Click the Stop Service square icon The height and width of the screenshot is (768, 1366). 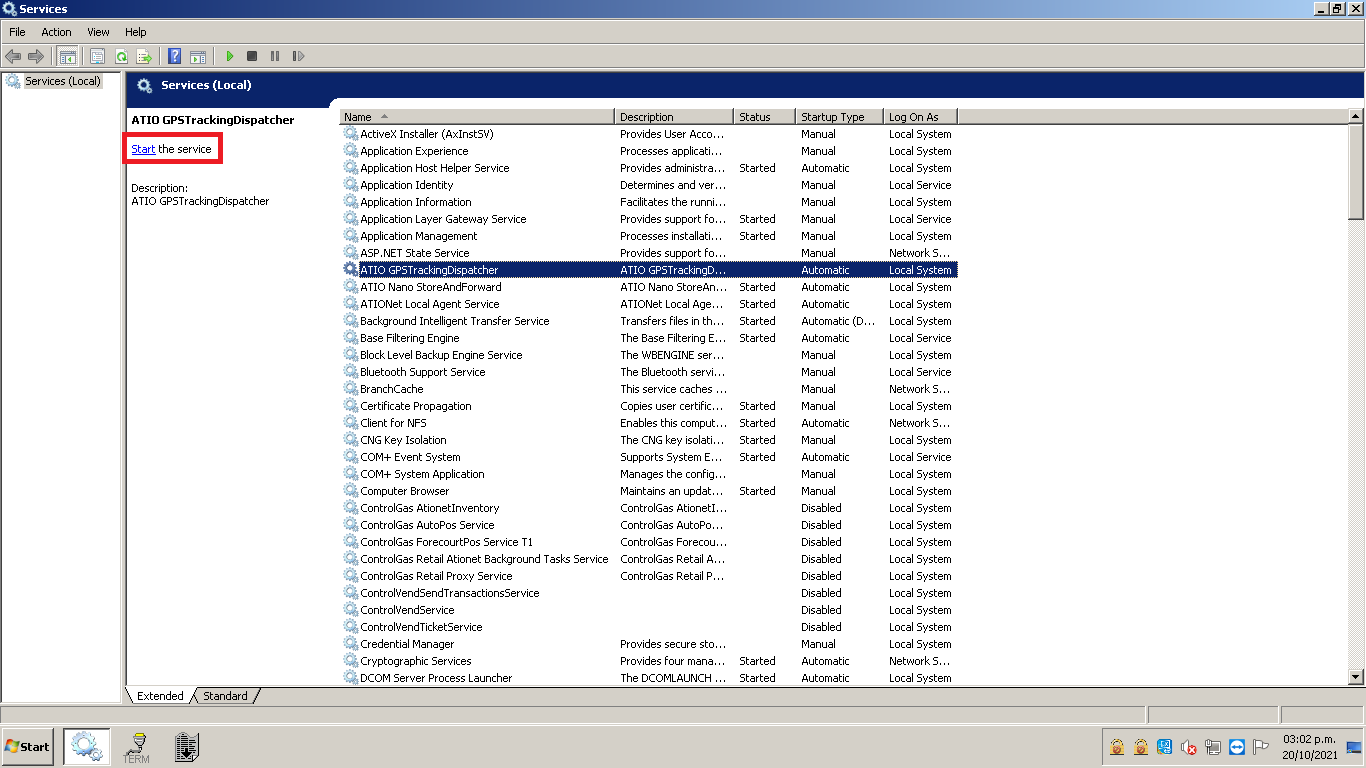coord(252,57)
